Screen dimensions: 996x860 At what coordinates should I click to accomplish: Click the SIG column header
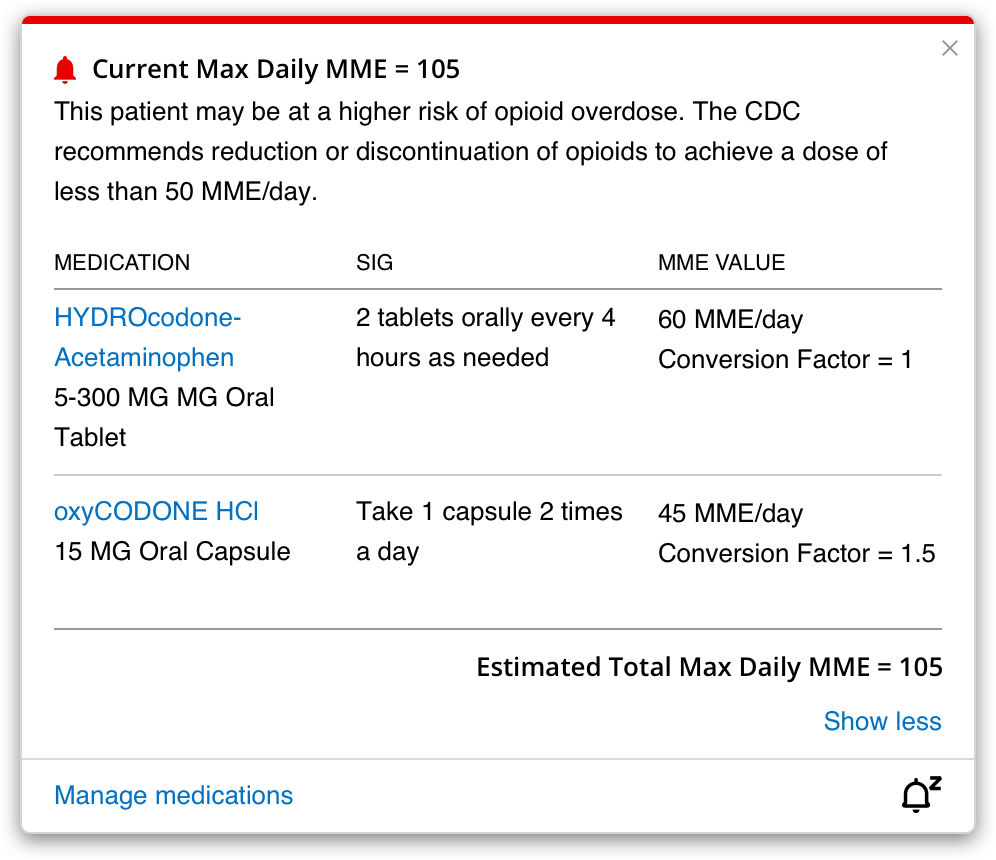(374, 262)
